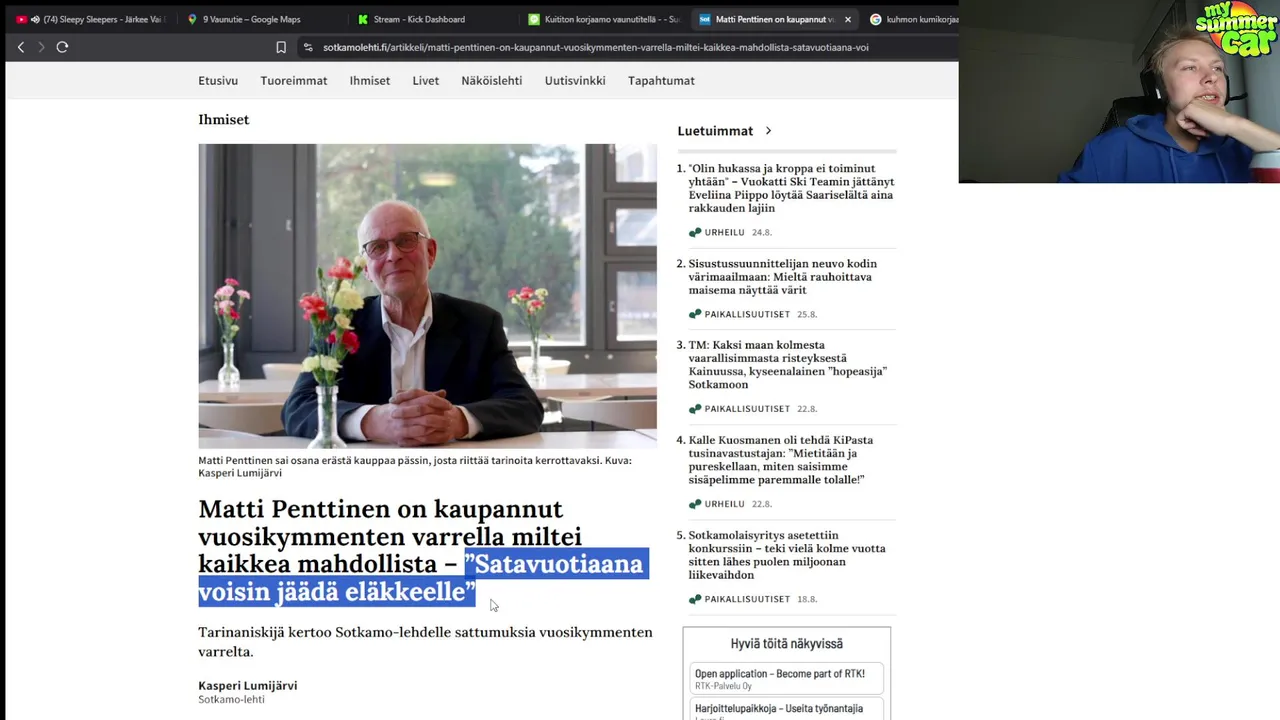Screen dimensions: 1280x720
Task: Open TM: Kaksi maan kolmesta vaarallisimmasta risteyksestä article
Action: [788, 365]
